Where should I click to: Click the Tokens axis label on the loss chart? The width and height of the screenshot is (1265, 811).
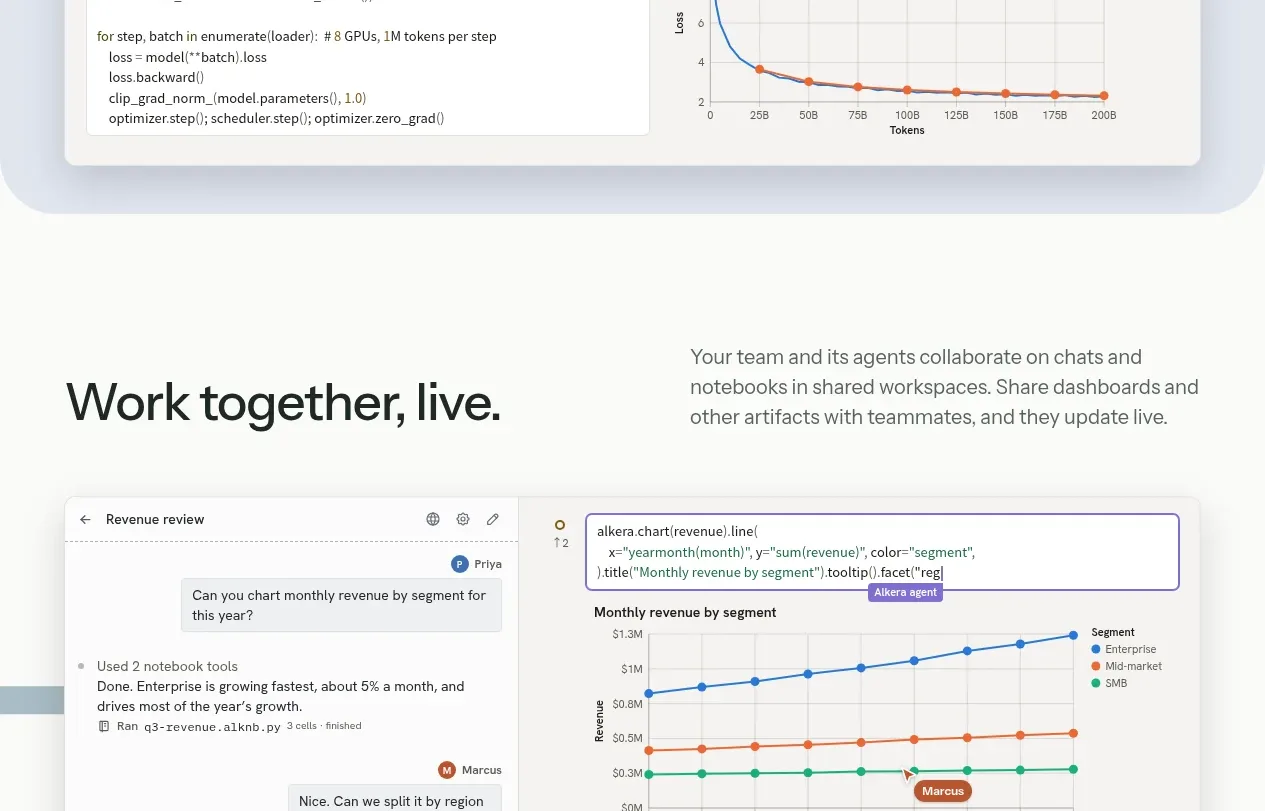(907, 130)
